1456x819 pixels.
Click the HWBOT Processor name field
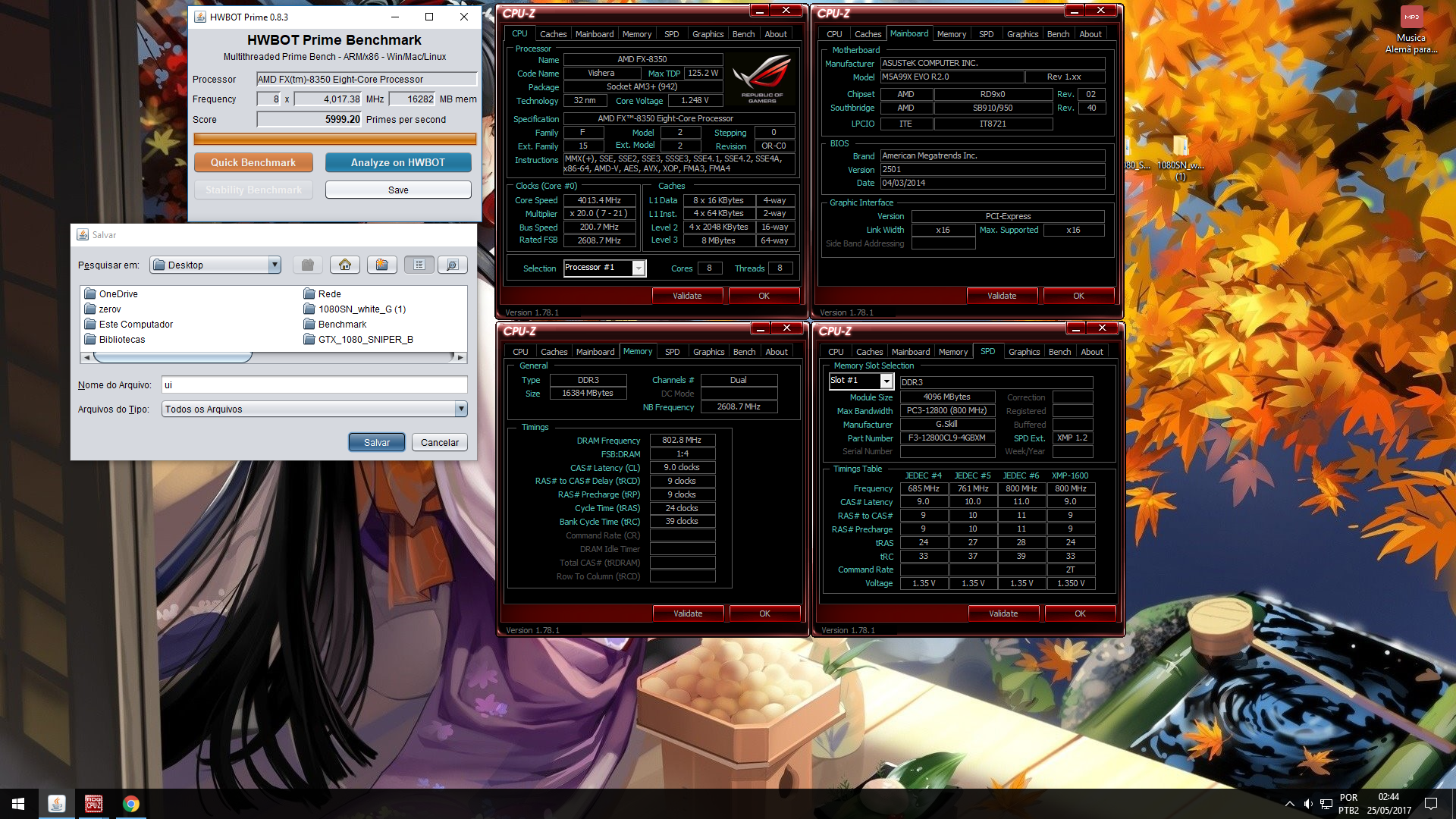click(x=366, y=79)
